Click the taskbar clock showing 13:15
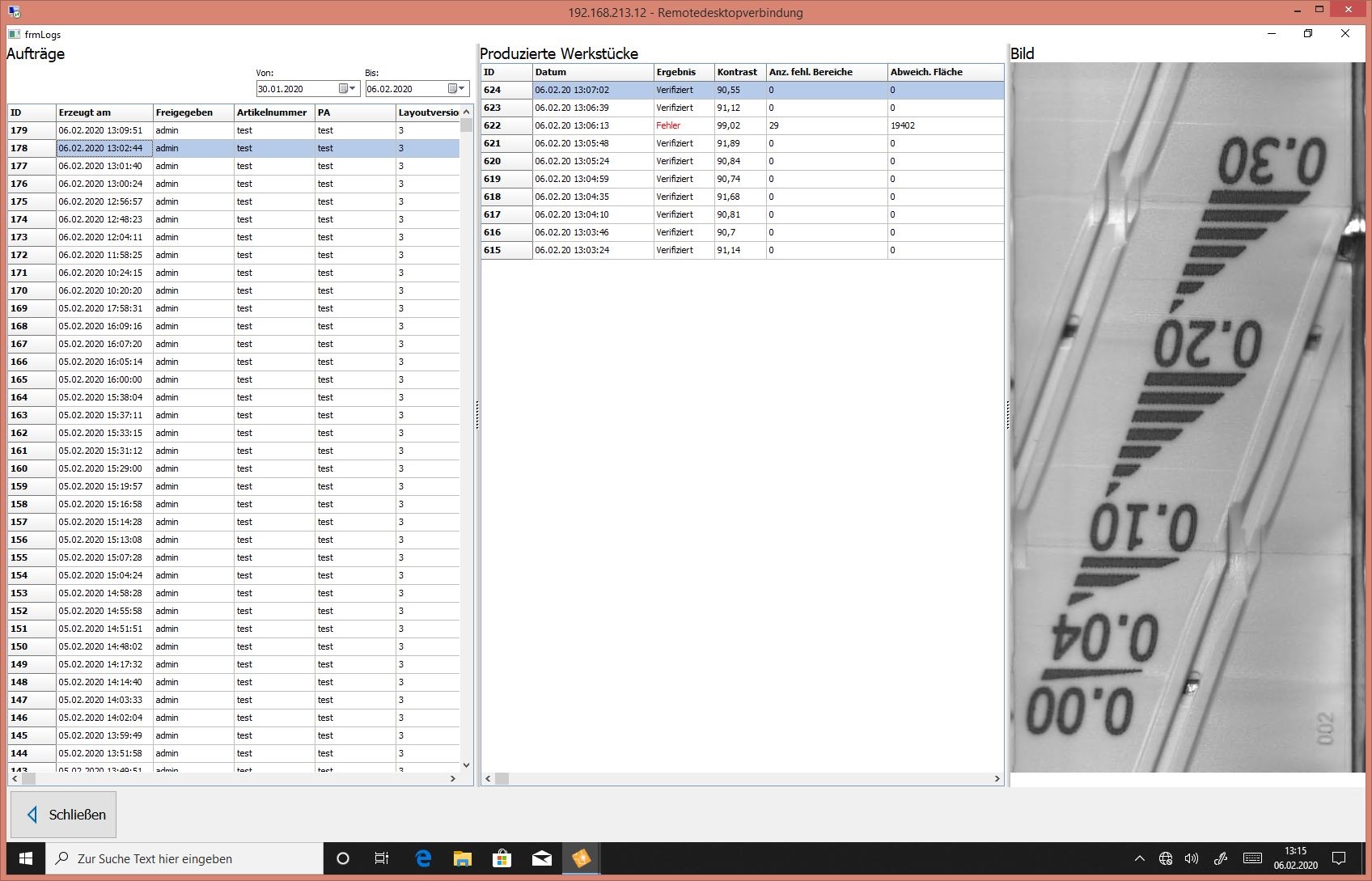1372x881 pixels. click(x=1295, y=858)
